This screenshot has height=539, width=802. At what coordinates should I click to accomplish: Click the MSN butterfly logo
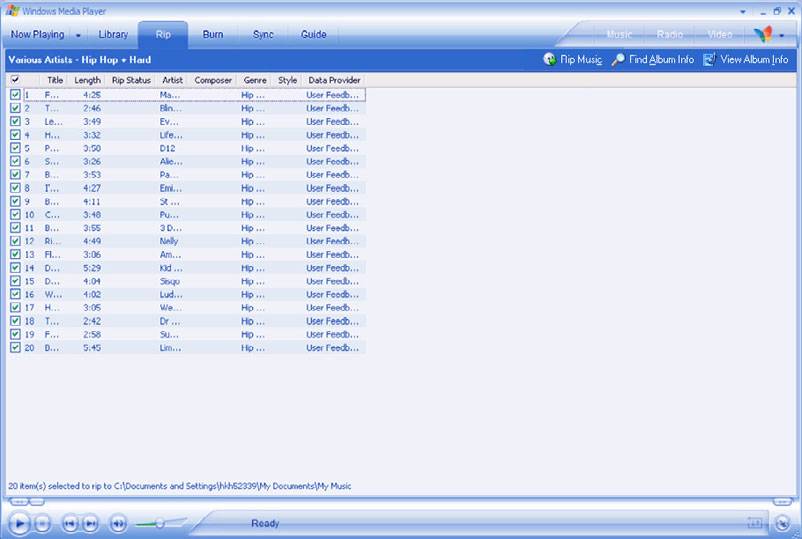click(x=763, y=34)
